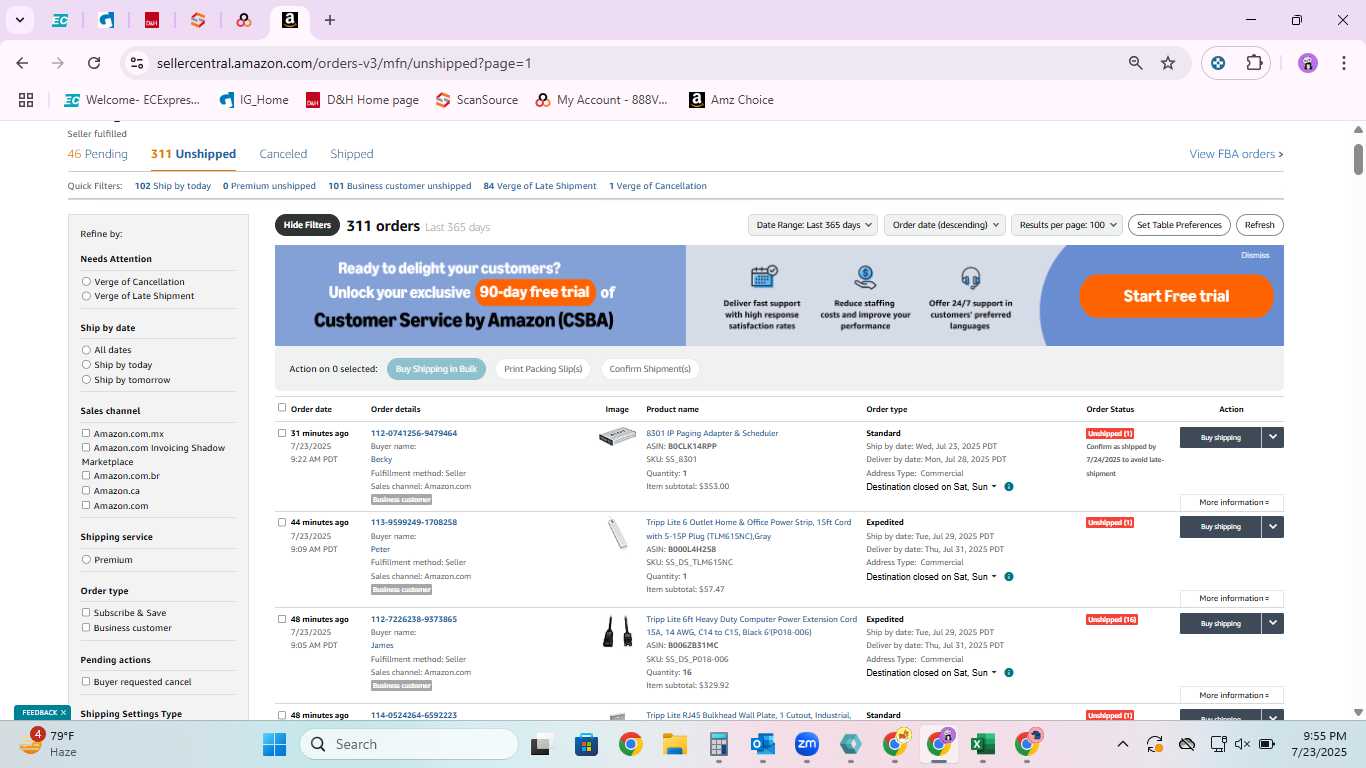Check the Amazon.com.mx sales channel
1366x768 pixels.
86,433
